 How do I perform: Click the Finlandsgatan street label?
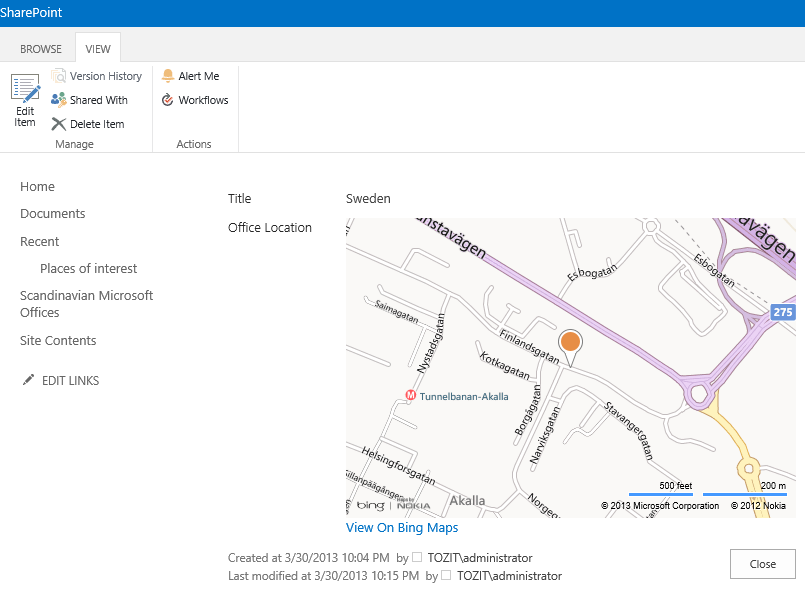530,347
